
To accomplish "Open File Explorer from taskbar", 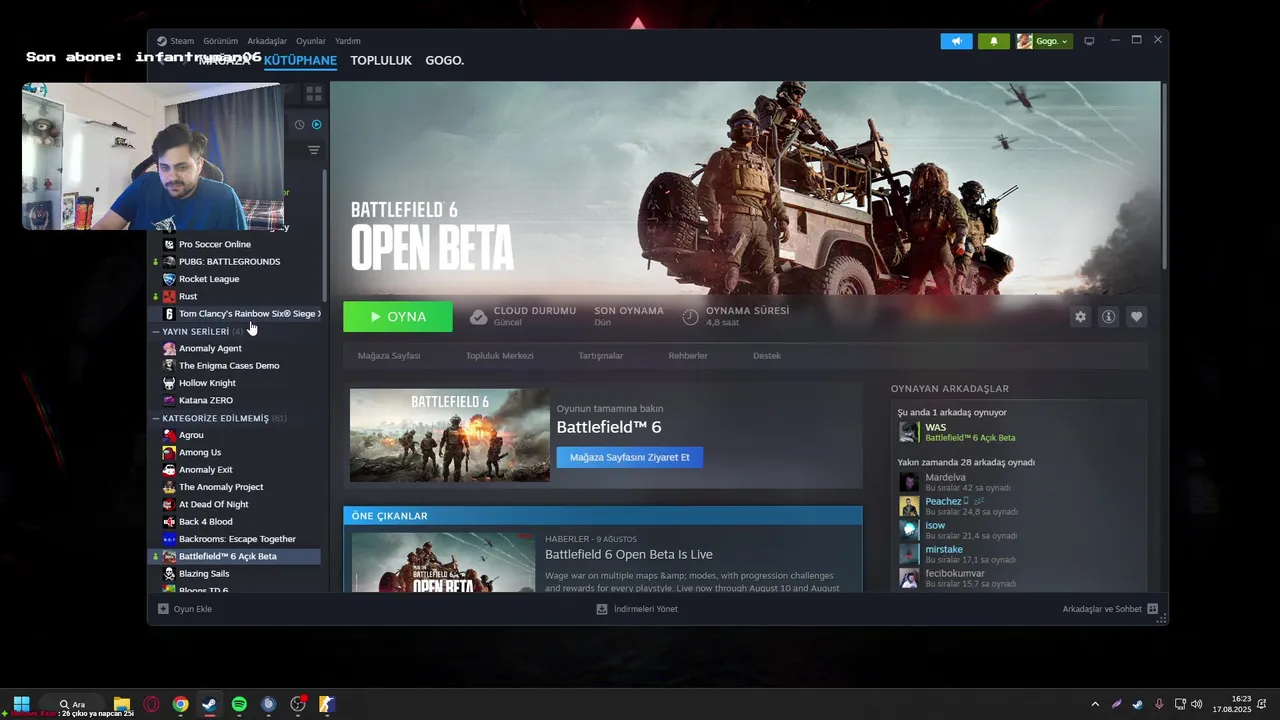I will (x=122, y=704).
